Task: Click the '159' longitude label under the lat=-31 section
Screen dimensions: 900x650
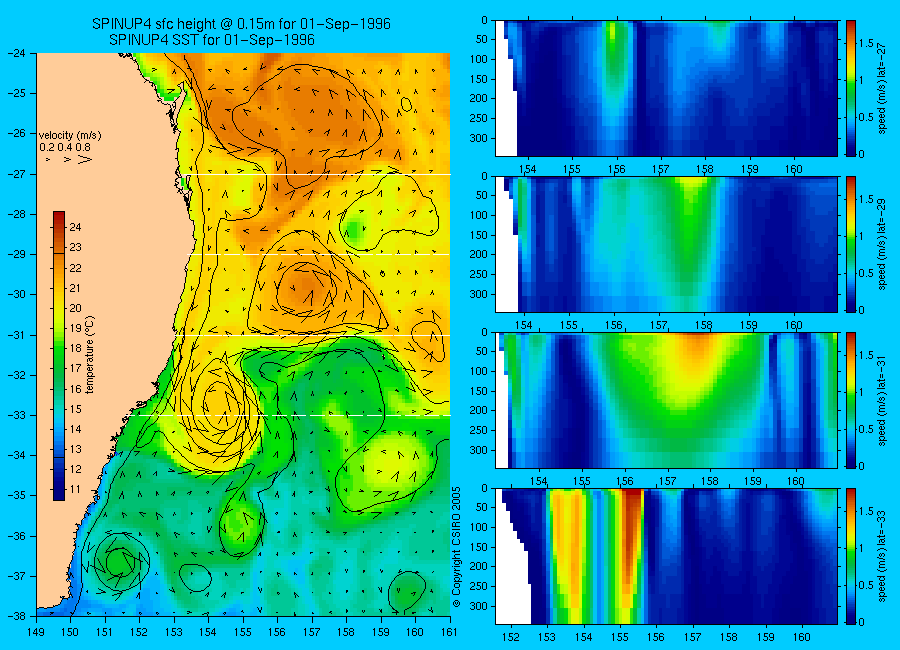Action: click(x=752, y=481)
